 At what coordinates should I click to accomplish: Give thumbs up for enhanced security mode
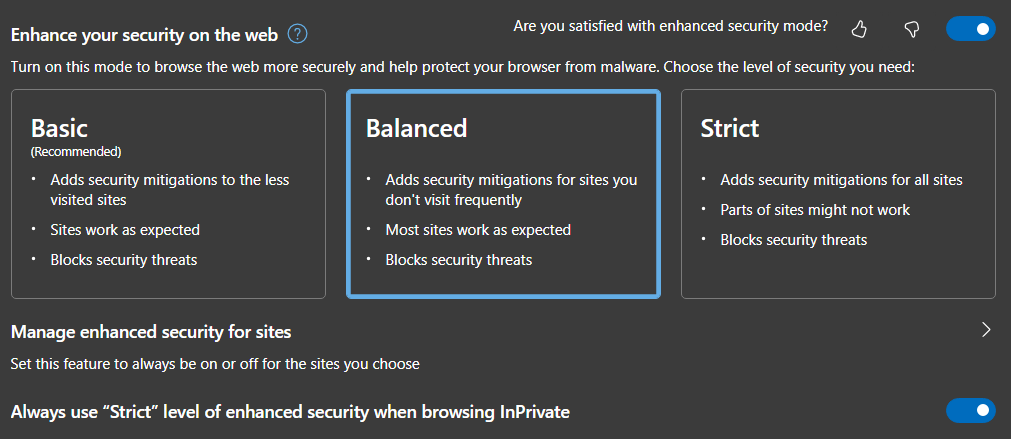pos(859,29)
